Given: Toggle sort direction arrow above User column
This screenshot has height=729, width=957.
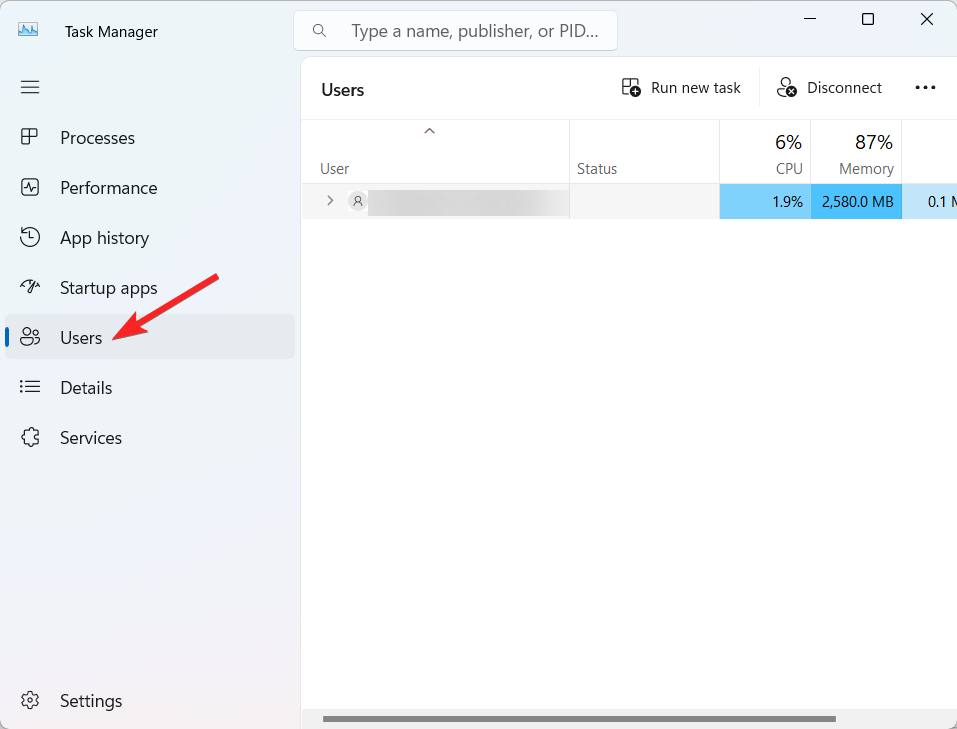Looking at the screenshot, I should click(430, 131).
